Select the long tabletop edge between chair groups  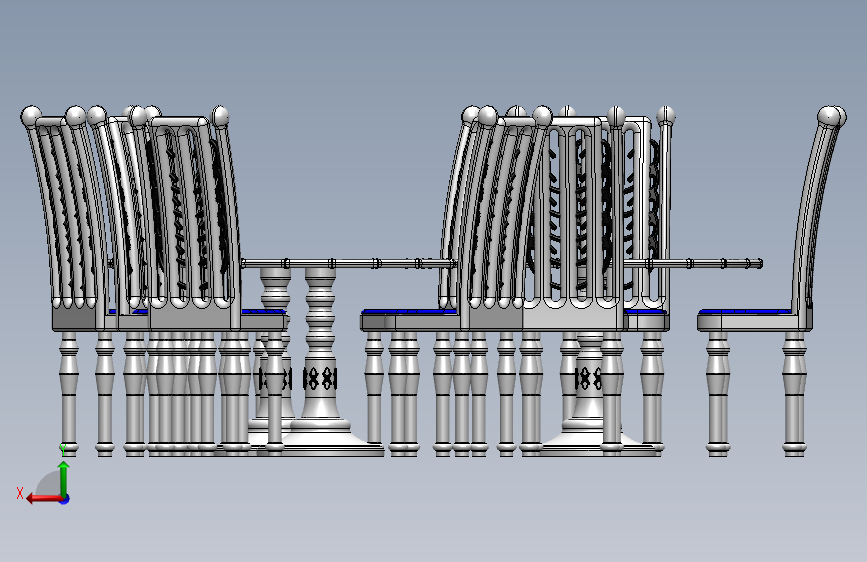[347, 263]
